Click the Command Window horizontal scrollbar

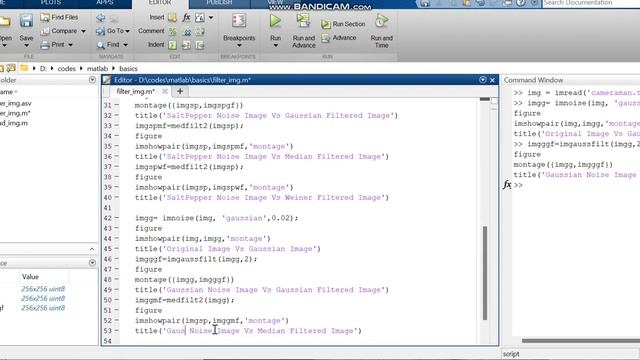pyautogui.click(x=580, y=340)
